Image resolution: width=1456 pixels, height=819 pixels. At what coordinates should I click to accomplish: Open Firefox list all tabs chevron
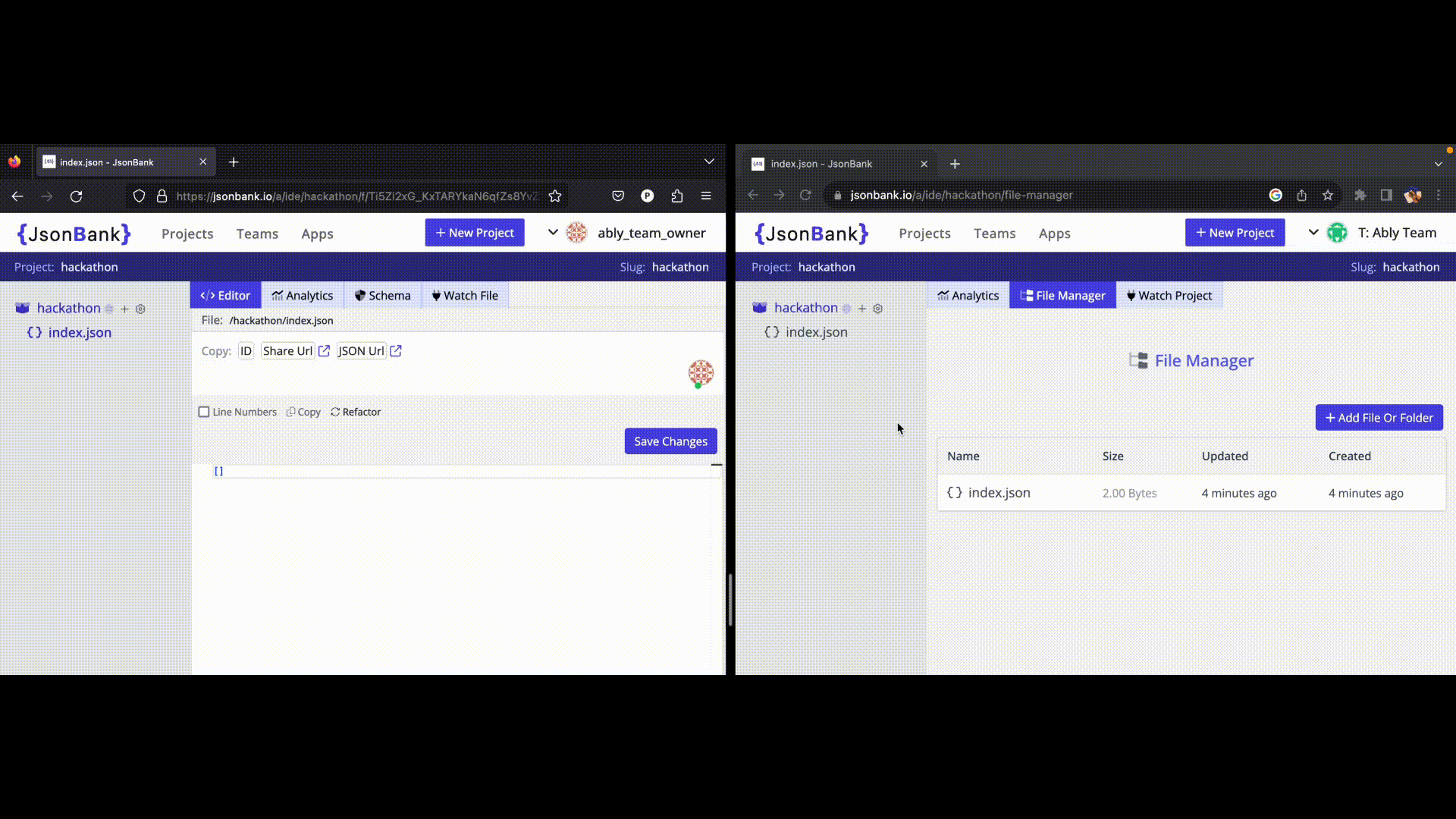pyautogui.click(x=709, y=162)
